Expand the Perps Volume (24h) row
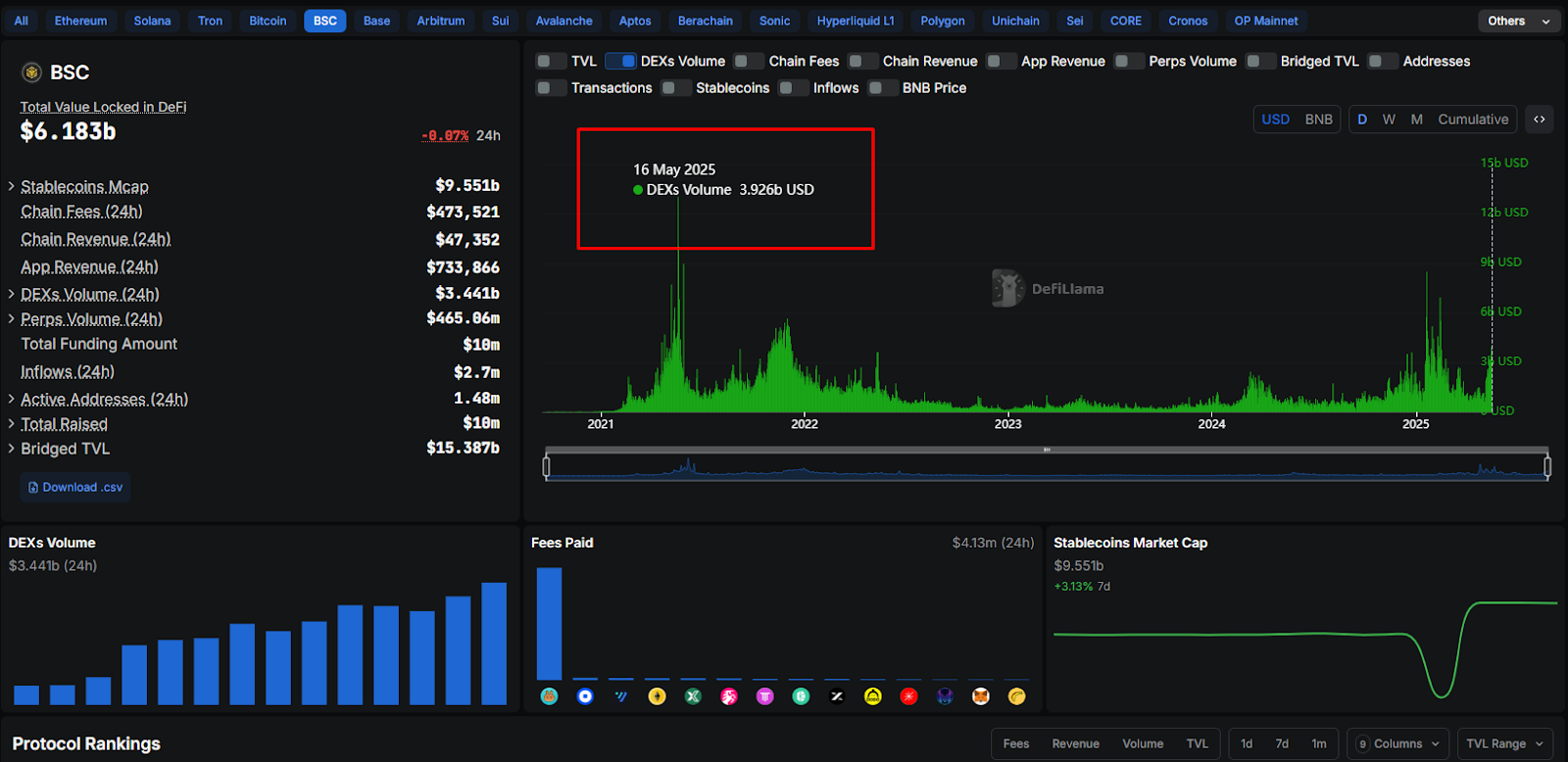The image size is (1568, 762). tap(12, 319)
